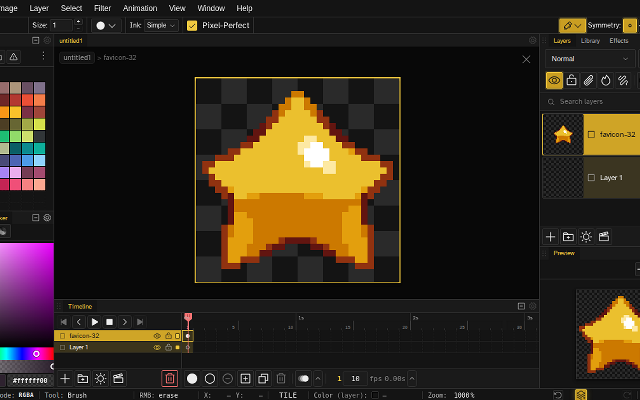This screenshot has width=640, height=400.
Task: Check the favicon-32 checkbox in Layers panel
Action: pos(591,134)
